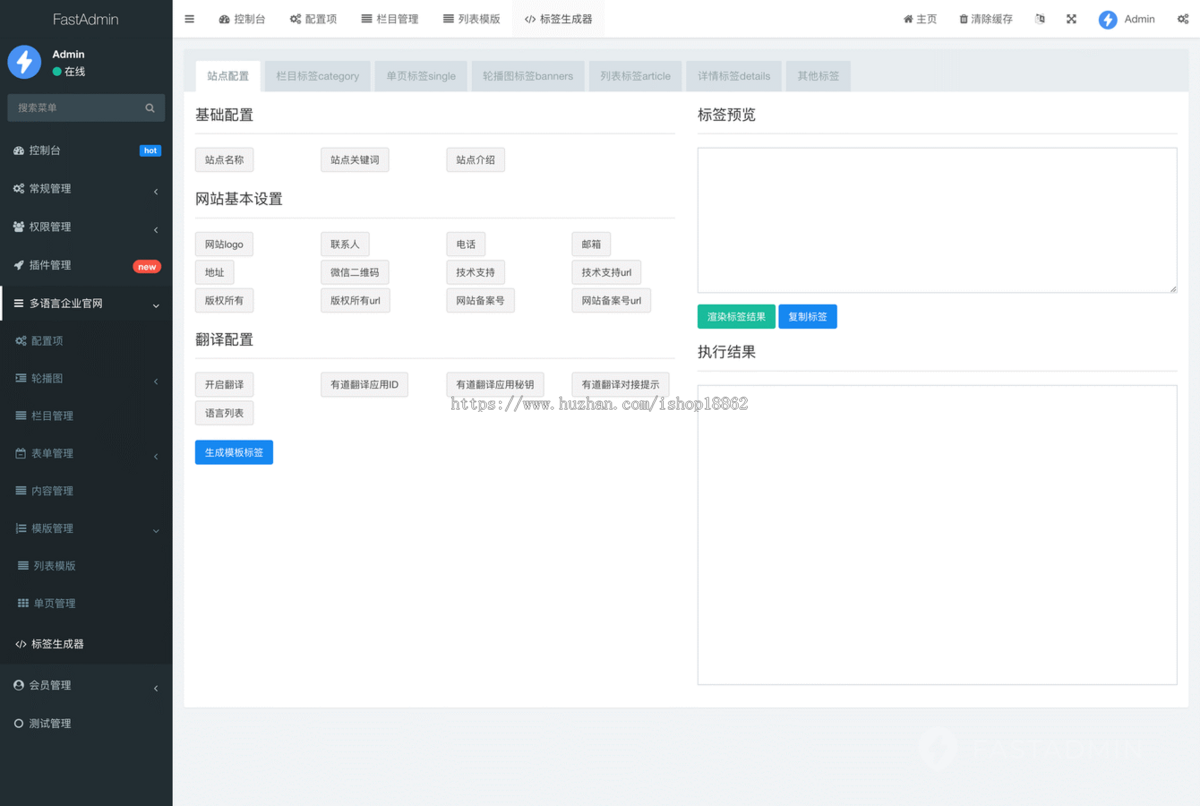Click the magnifier icon in the search menu box
The image size is (1200, 806).
[149, 107]
